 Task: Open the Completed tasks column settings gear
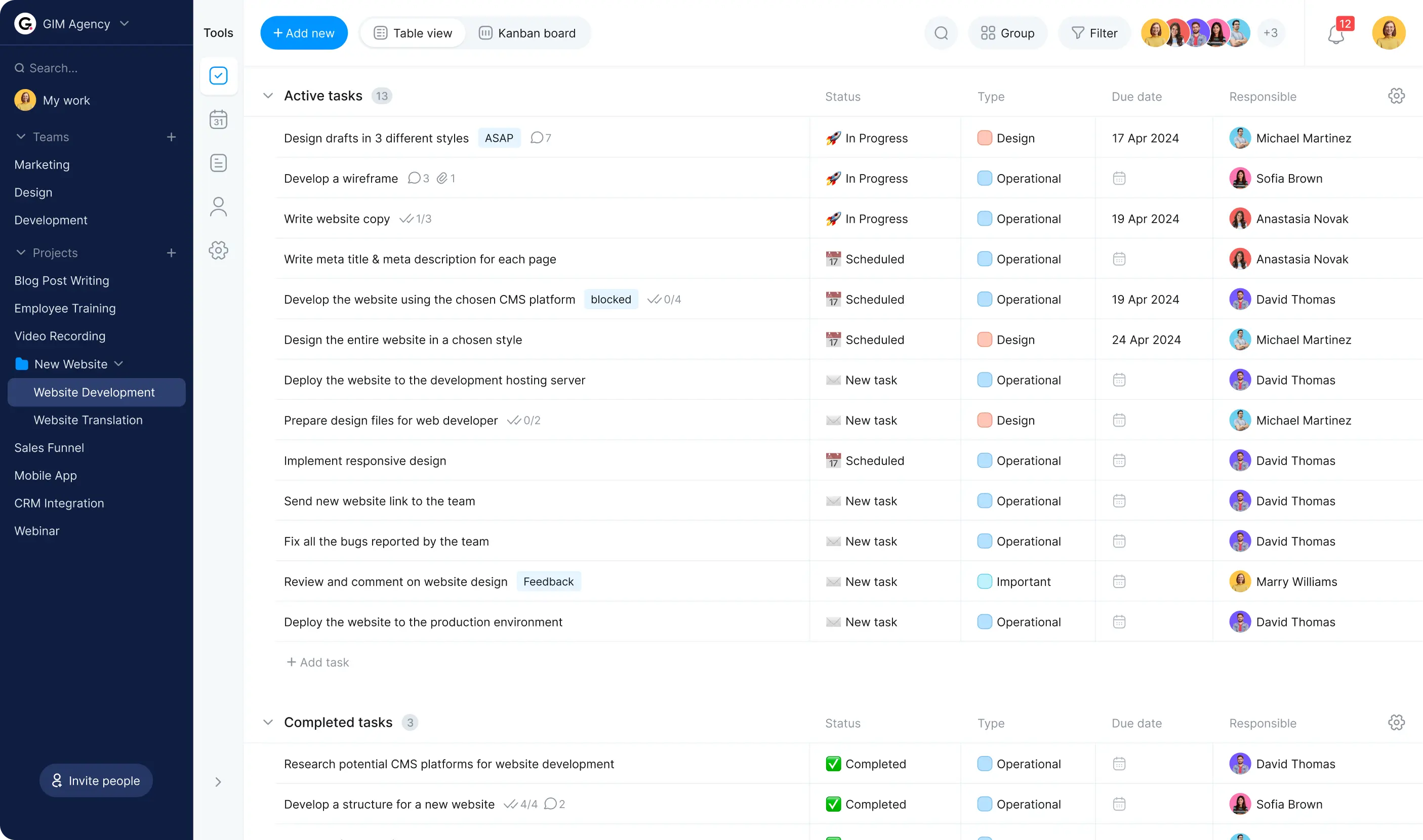click(x=1396, y=722)
